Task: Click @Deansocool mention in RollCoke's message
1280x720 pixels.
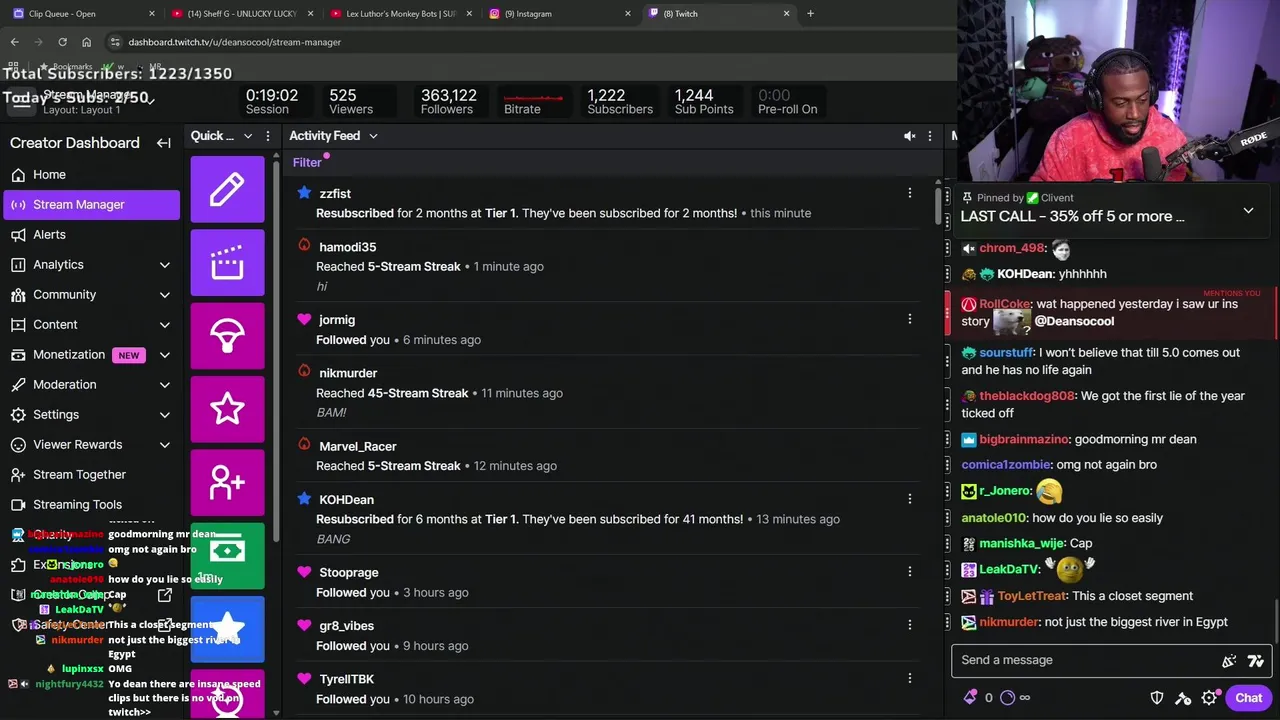Action: (1074, 321)
